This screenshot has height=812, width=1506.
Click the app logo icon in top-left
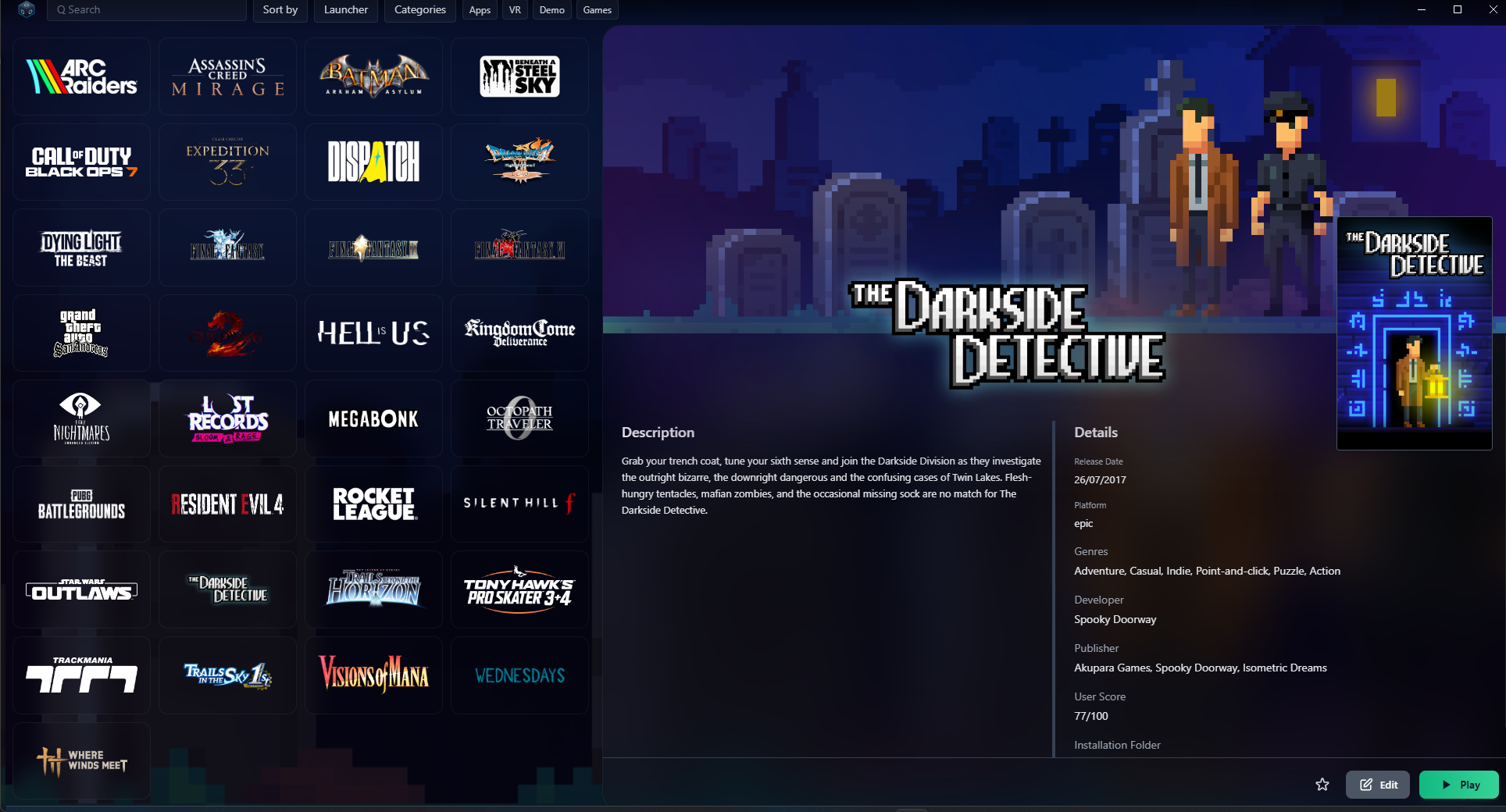[x=27, y=10]
